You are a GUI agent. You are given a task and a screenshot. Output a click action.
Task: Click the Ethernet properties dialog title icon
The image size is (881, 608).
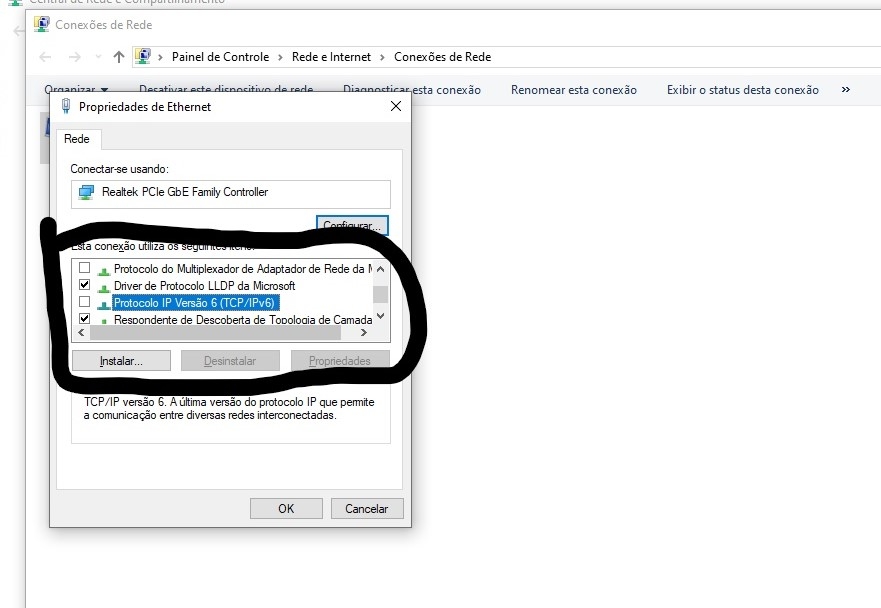[66, 106]
